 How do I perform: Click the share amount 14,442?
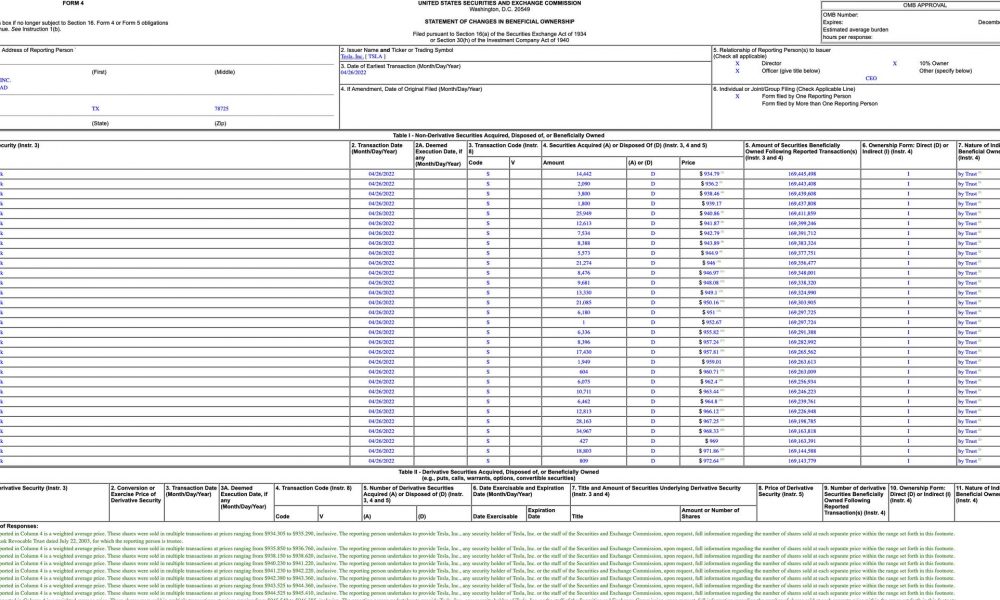coord(583,174)
